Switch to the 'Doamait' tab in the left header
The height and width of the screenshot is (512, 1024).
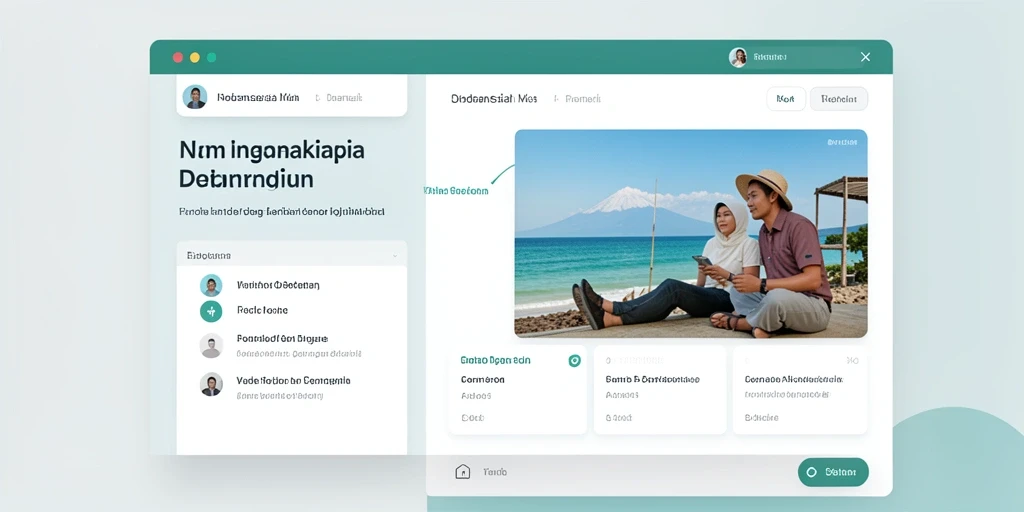coord(344,97)
